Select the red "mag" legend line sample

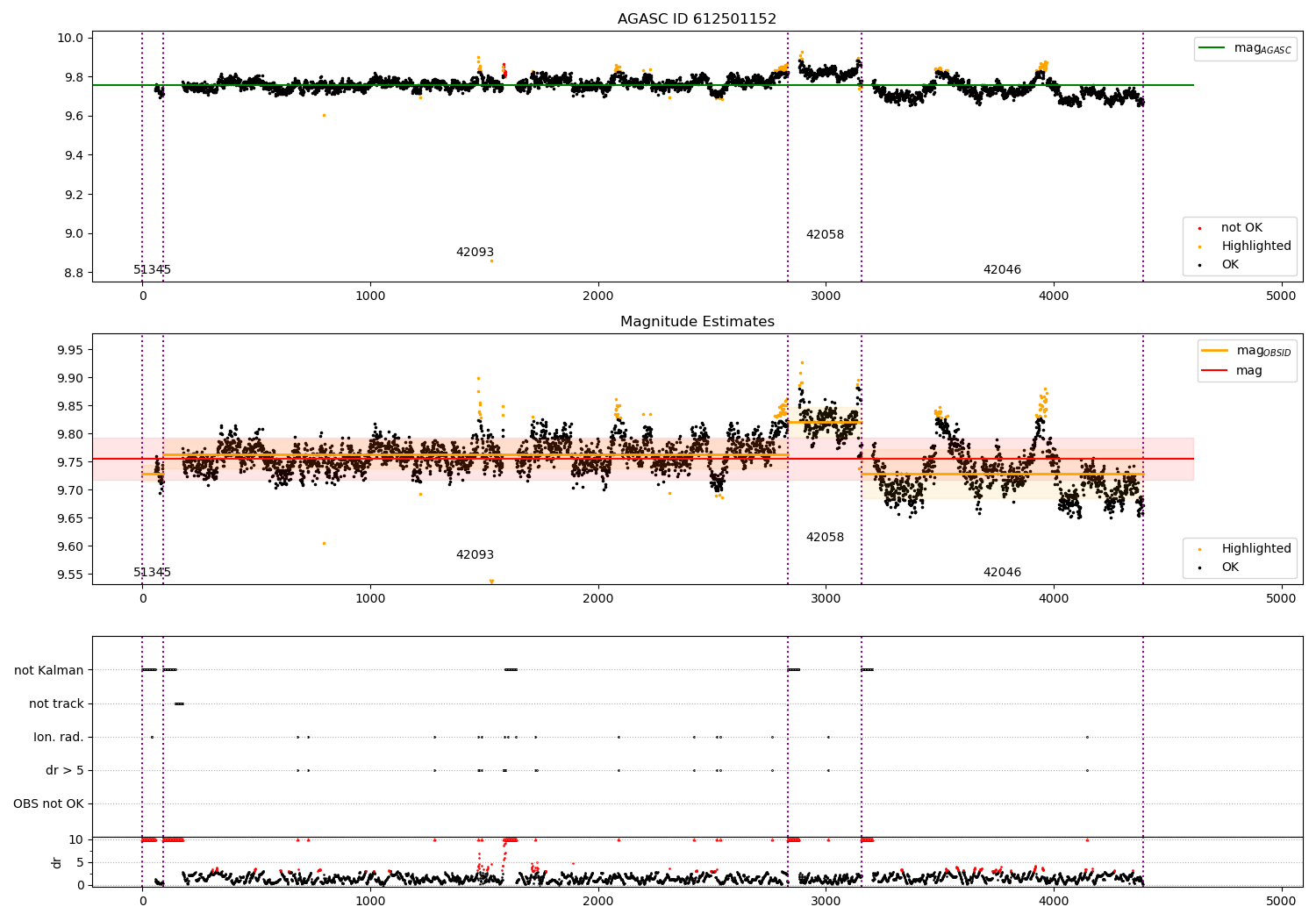click(1215, 370)
